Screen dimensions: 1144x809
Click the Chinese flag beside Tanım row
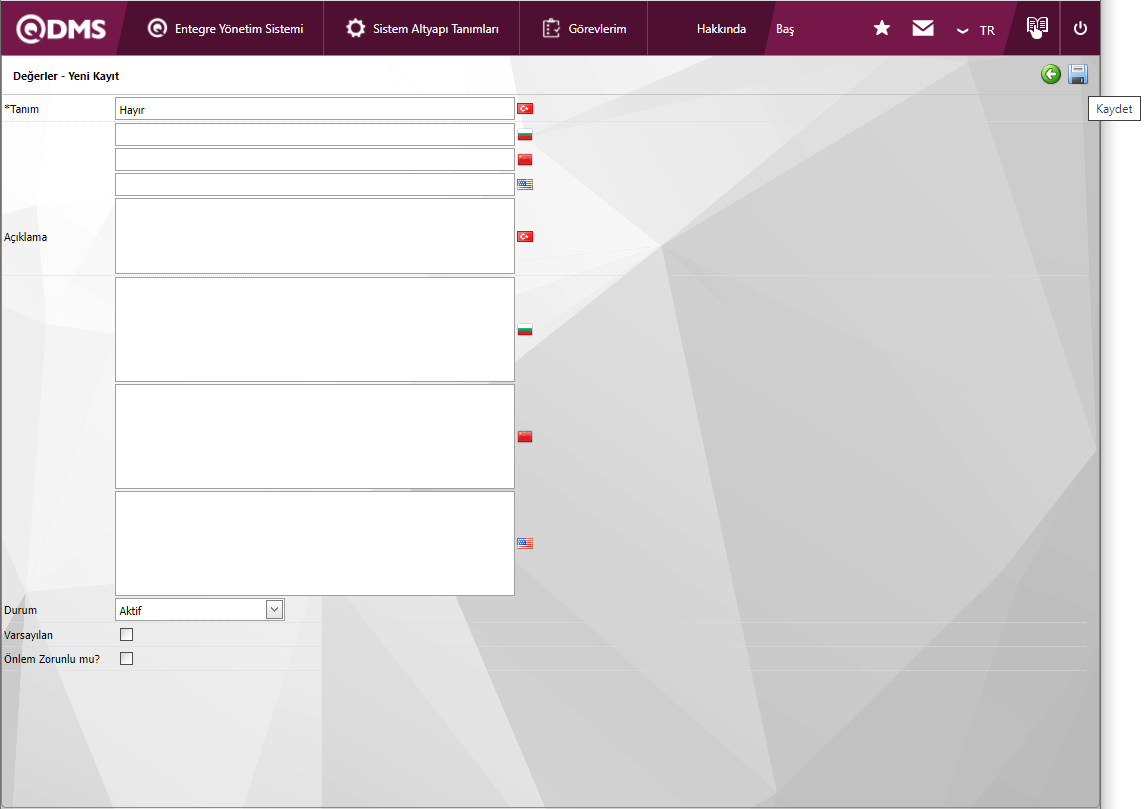point(525,159)
